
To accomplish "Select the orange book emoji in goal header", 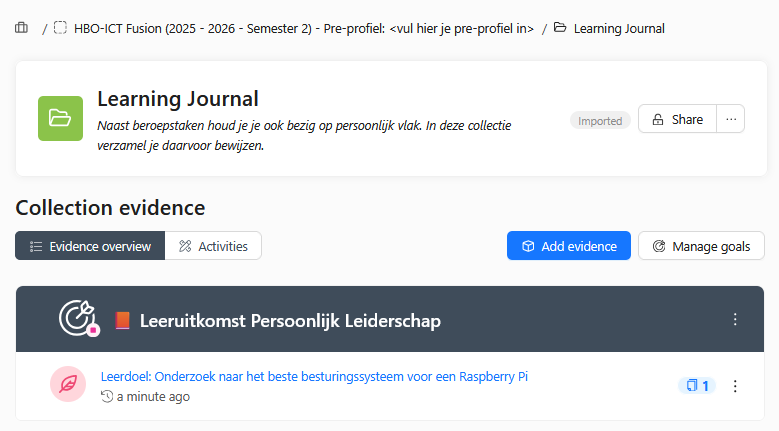I will click(x=122, y=320).
